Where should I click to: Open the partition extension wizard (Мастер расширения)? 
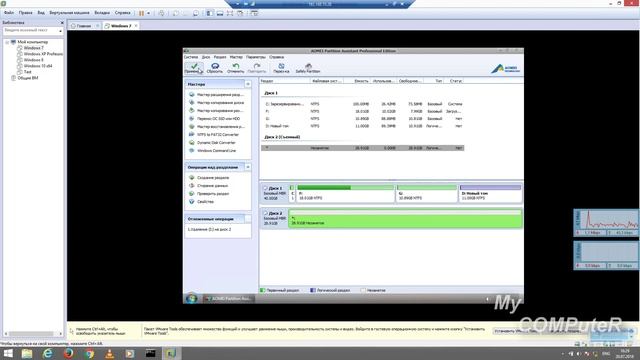(216, 95)
